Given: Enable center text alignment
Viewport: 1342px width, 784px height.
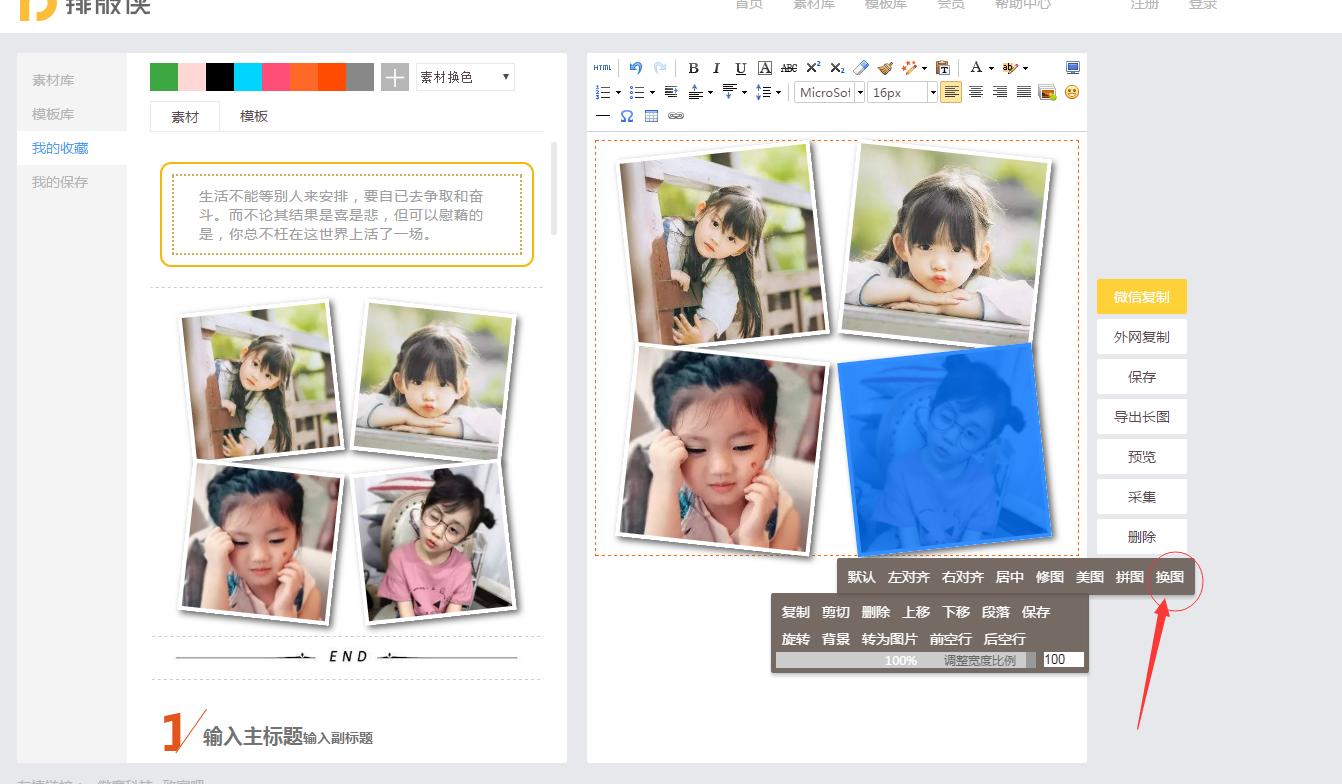Looking at the screenshot, I should [975, 91].
